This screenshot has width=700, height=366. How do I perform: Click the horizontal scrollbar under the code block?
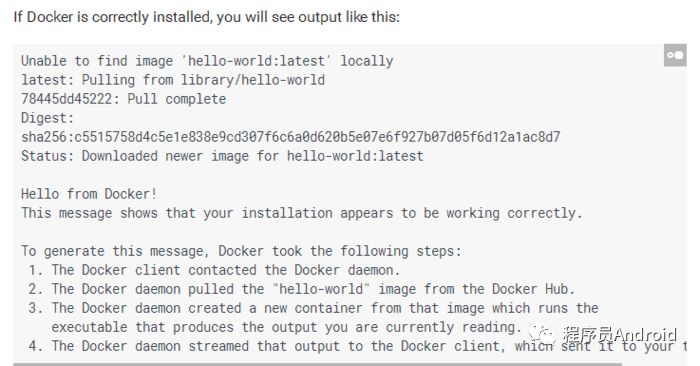click(317, 364)
